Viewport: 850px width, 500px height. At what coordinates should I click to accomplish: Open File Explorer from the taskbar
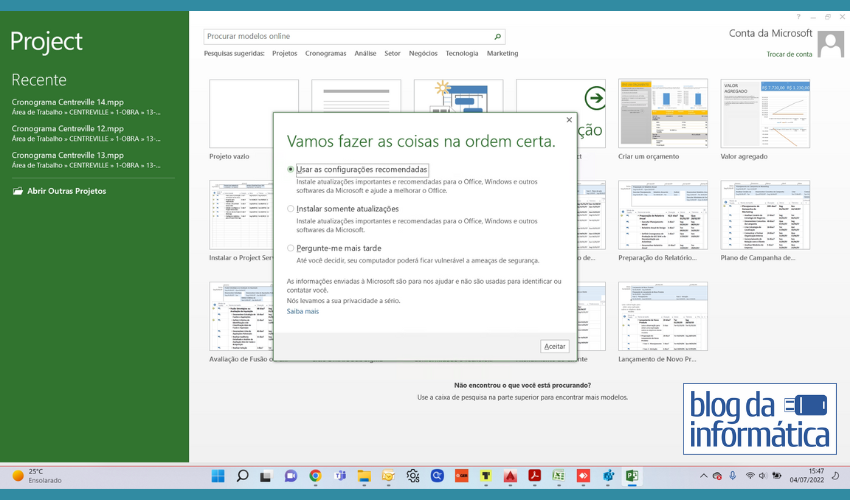[364, 476]
